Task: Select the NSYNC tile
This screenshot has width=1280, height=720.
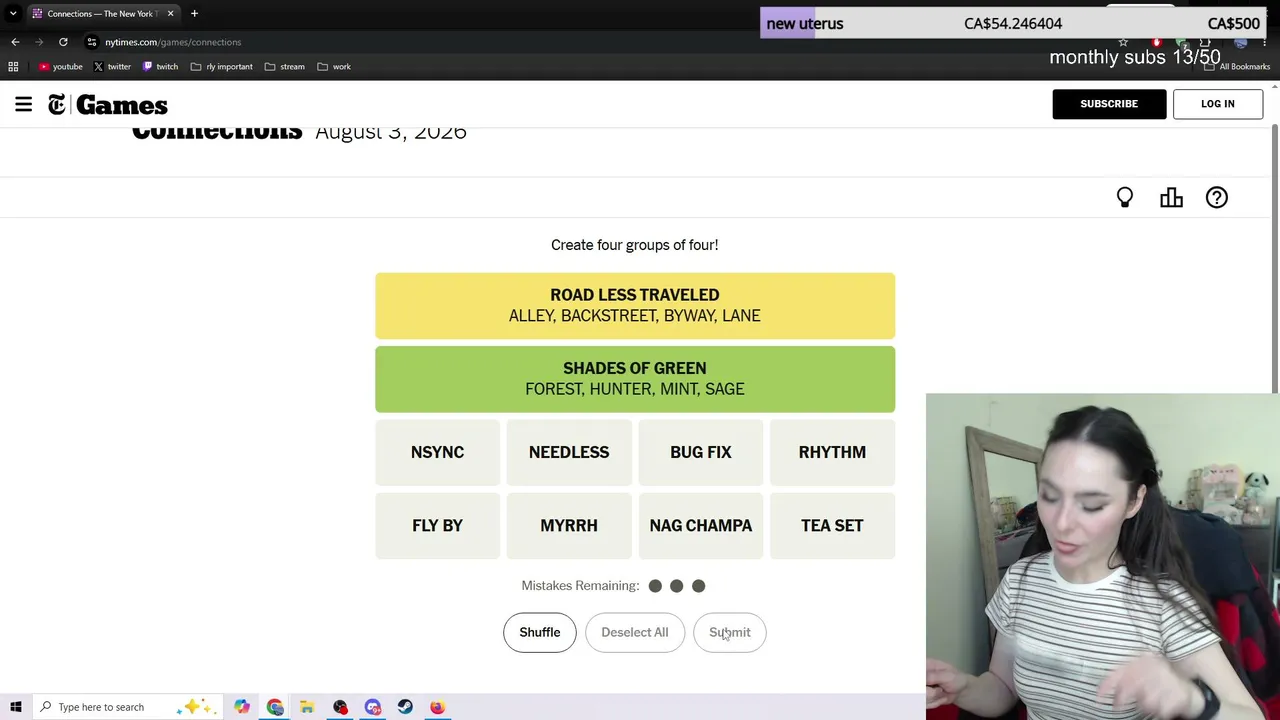Action: pos(437,452)
